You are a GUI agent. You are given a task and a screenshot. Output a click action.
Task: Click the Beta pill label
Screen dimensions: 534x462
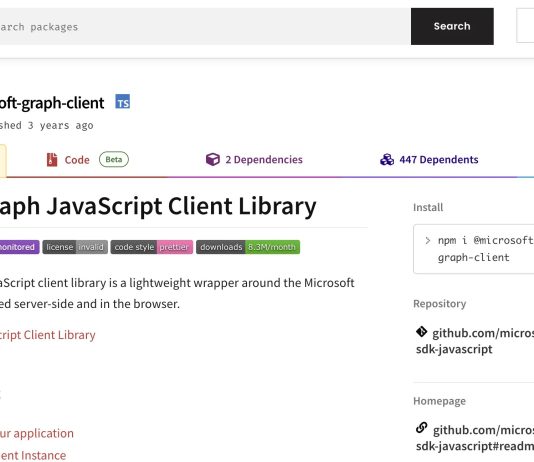click(114, 159)
